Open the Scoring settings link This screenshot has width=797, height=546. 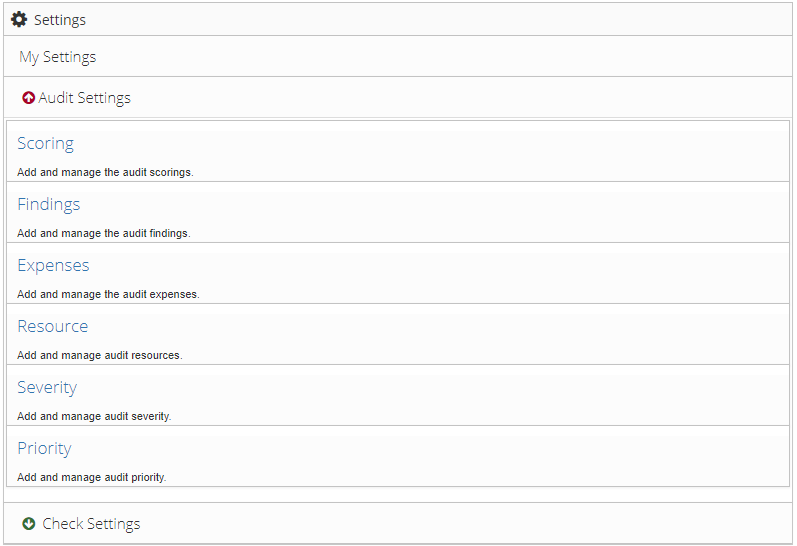46,143
